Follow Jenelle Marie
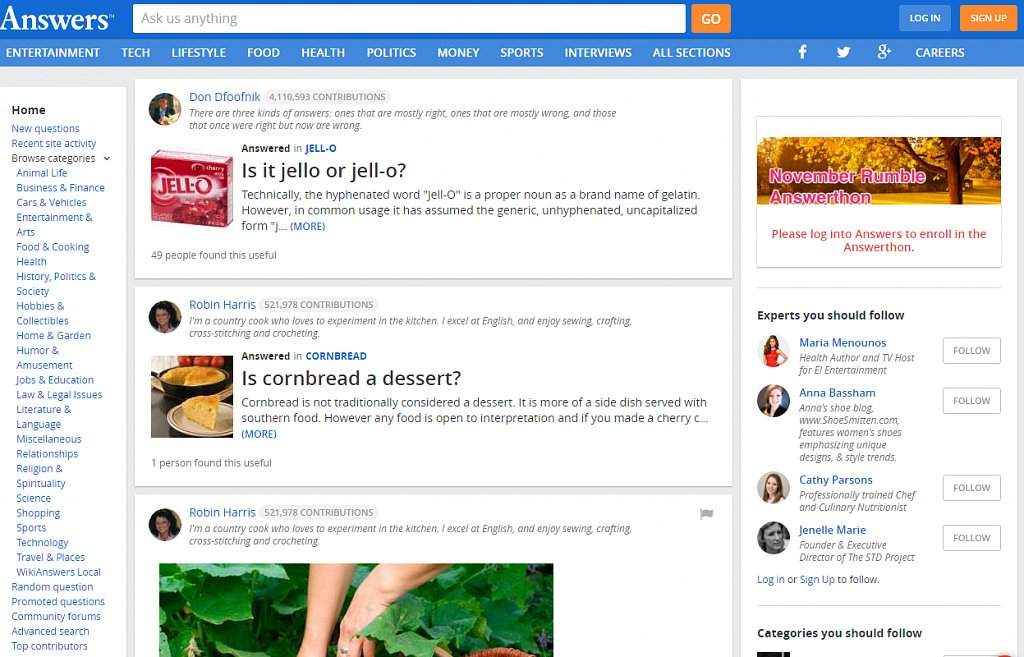The height and width of the screenshot is (657, 1024). (x=971, y=538)
